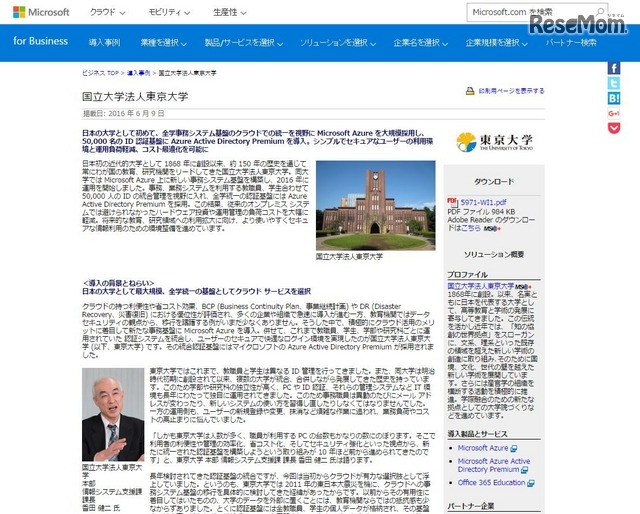Click the date 掲載日: 2016 年 6 月 9 日
The image size is (640, 514).
124,113
